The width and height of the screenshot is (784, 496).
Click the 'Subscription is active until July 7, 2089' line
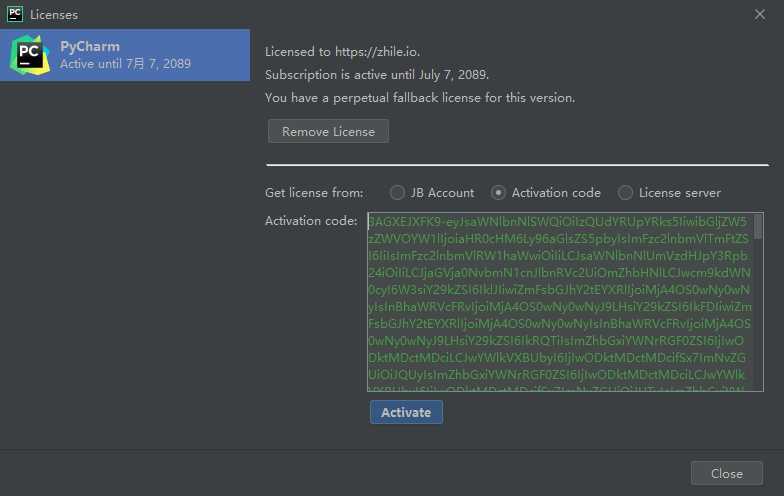tap(377, 75)
